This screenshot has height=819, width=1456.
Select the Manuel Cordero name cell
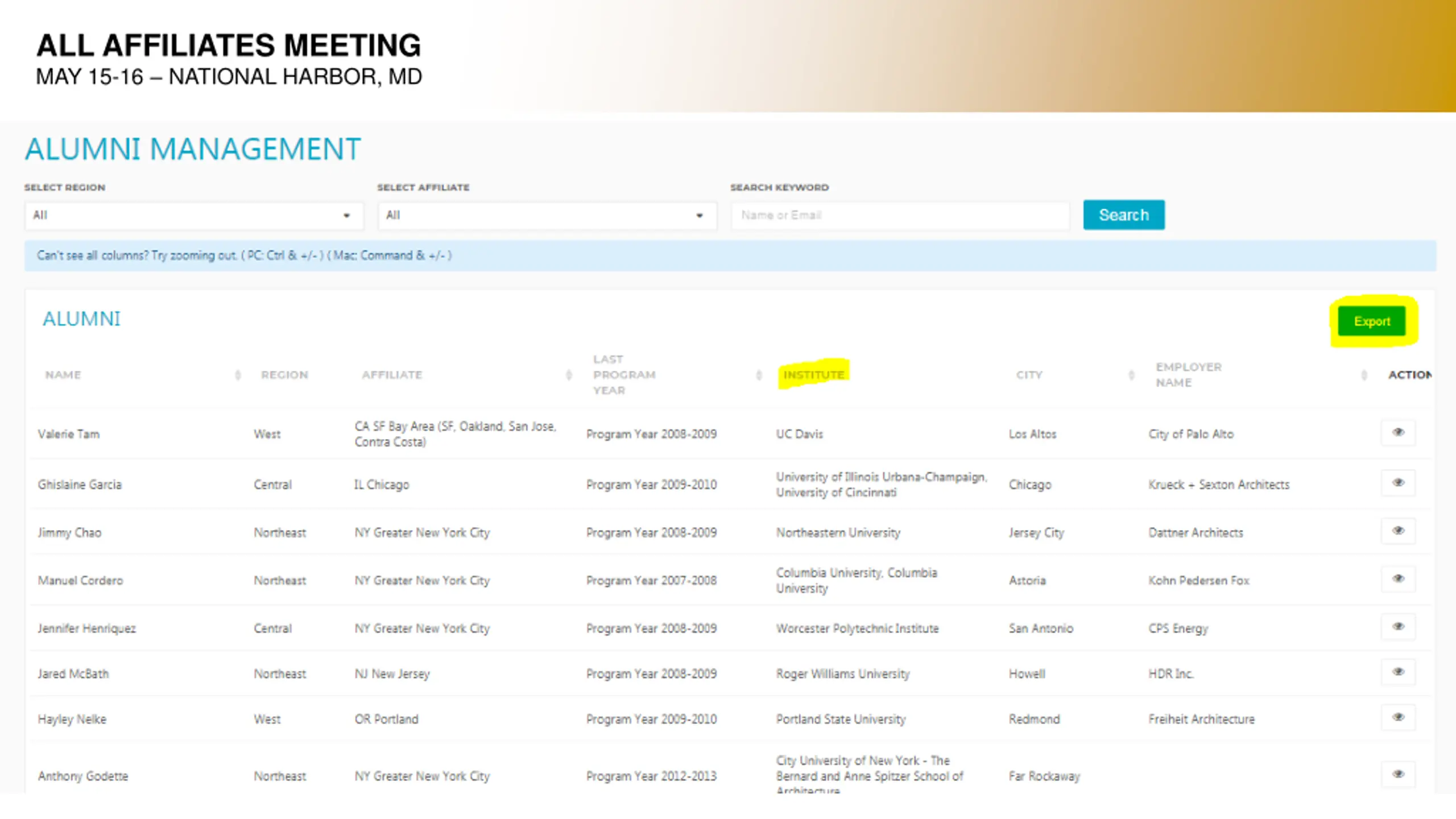coord(80,581)
